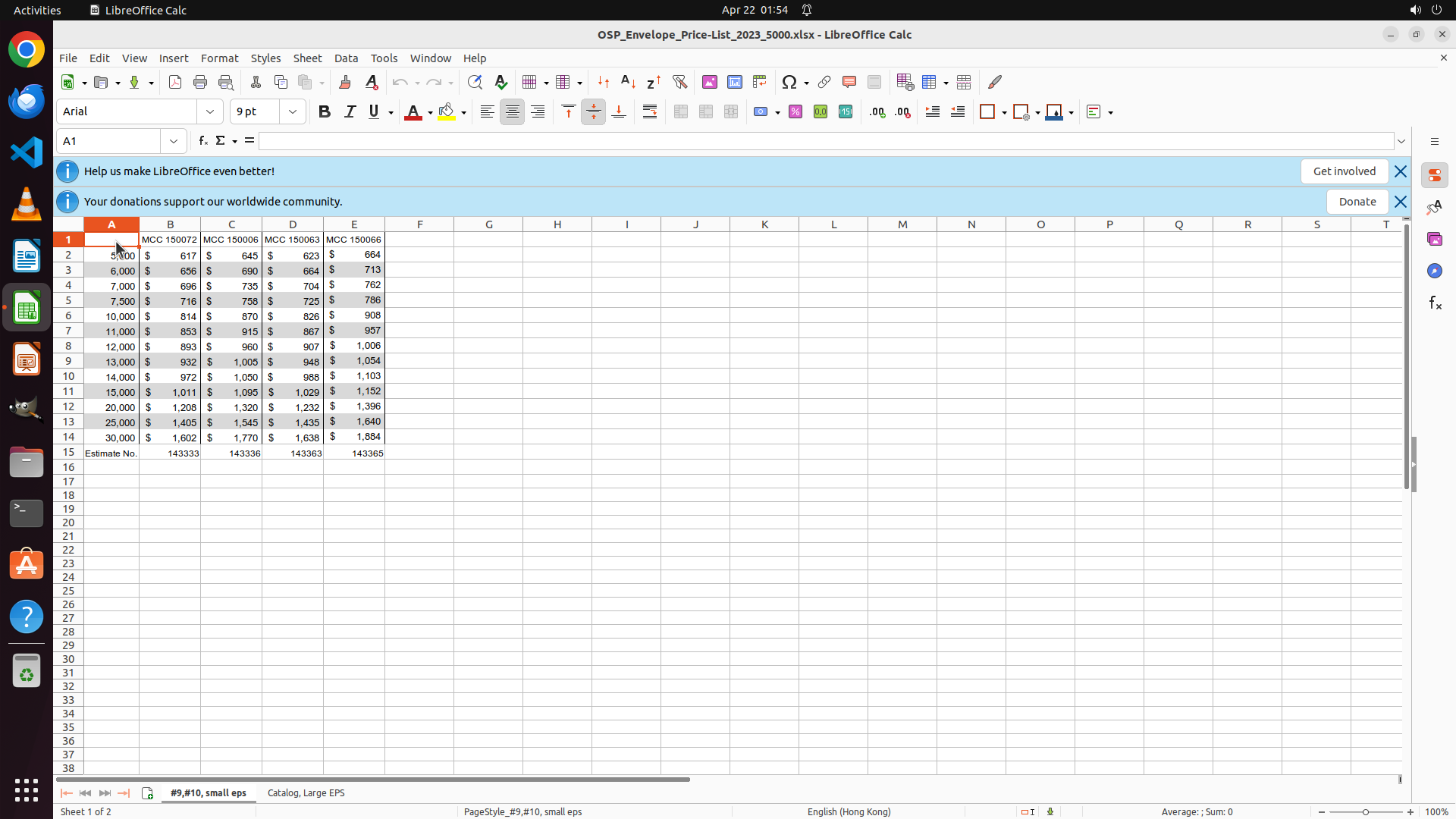1456x819 pixels.
Task: Apply the yellow background highlight color
Action: coord(447,112)
